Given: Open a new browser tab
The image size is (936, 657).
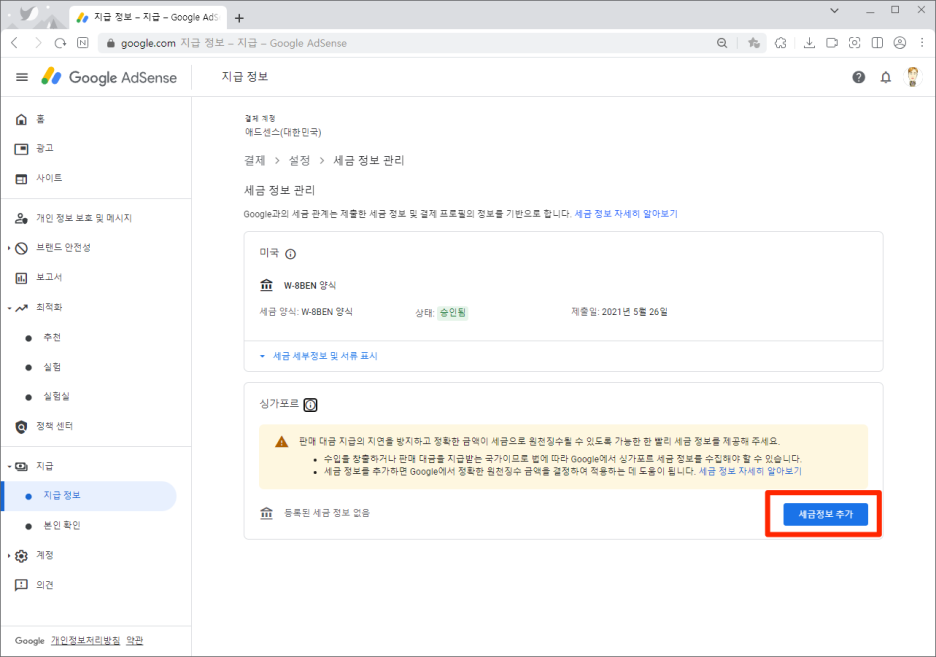Looking at the screenshot, I should tap(239, 18).
